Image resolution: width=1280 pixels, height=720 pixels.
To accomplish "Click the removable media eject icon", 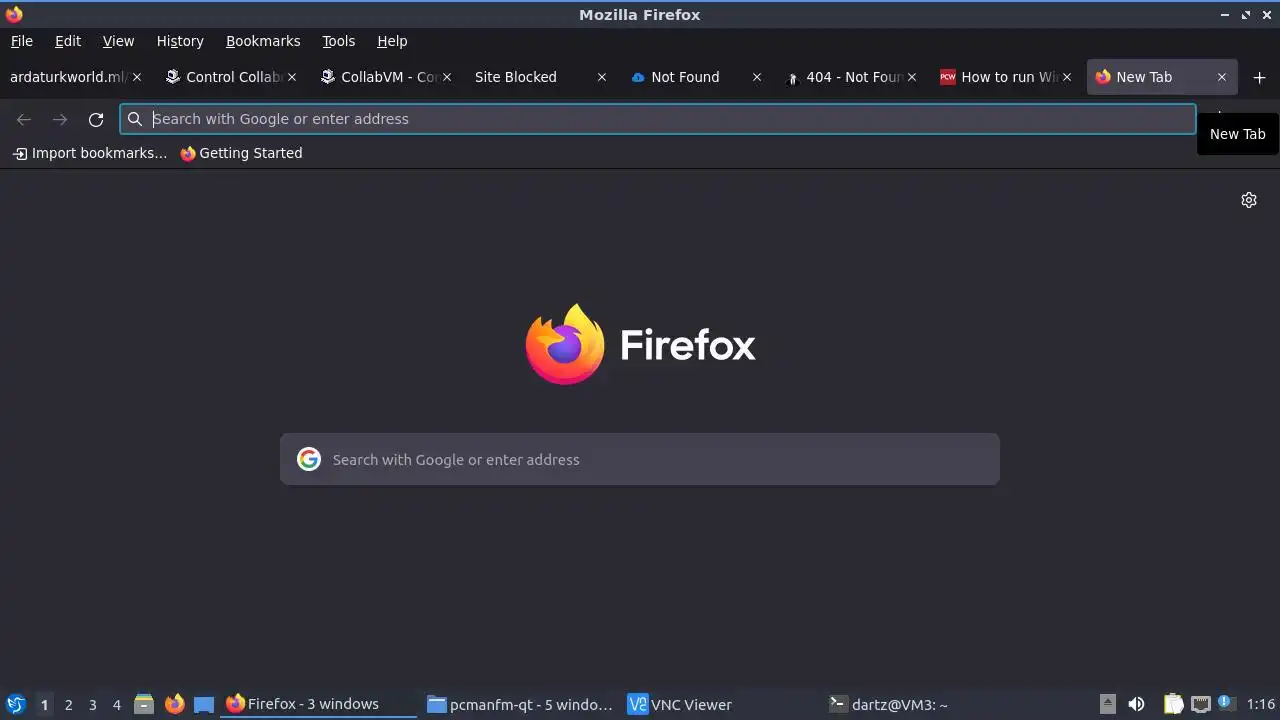I will (x=1107, y=704).
